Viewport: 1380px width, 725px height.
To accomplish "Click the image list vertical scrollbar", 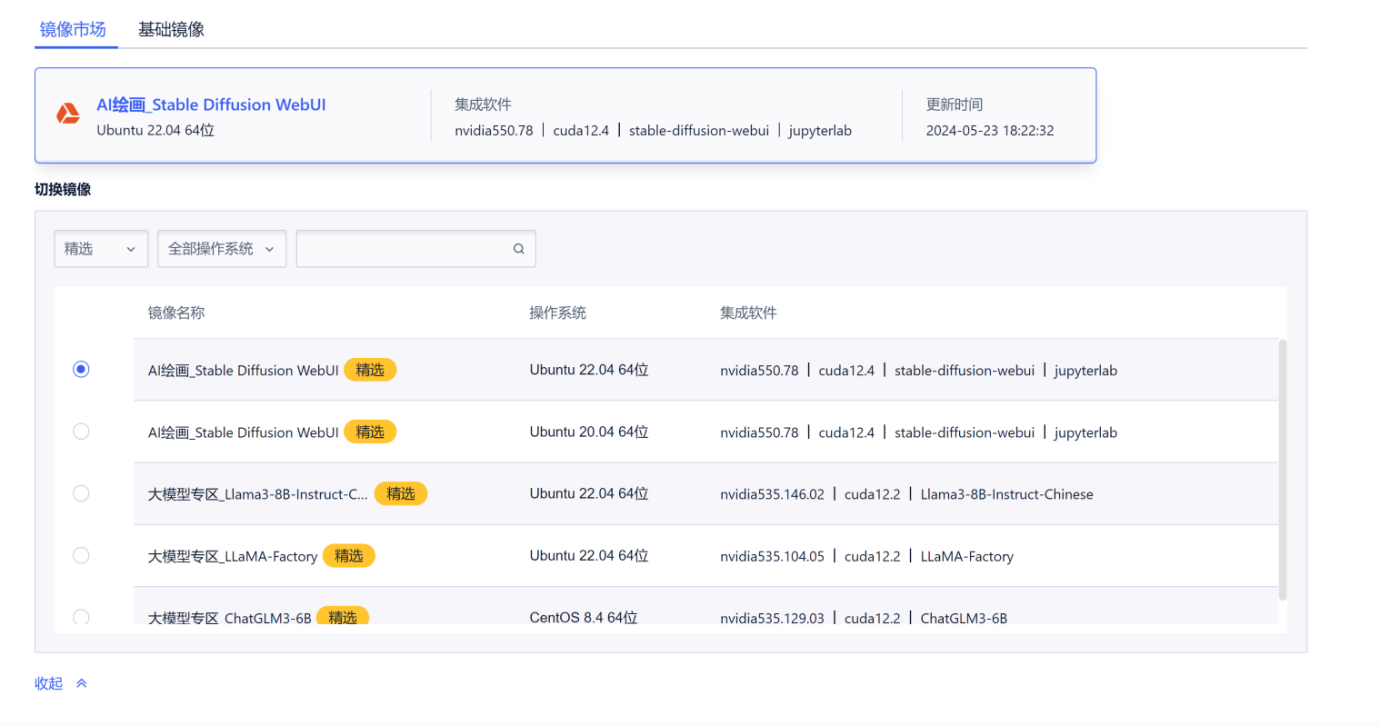I will point(1283,470).
